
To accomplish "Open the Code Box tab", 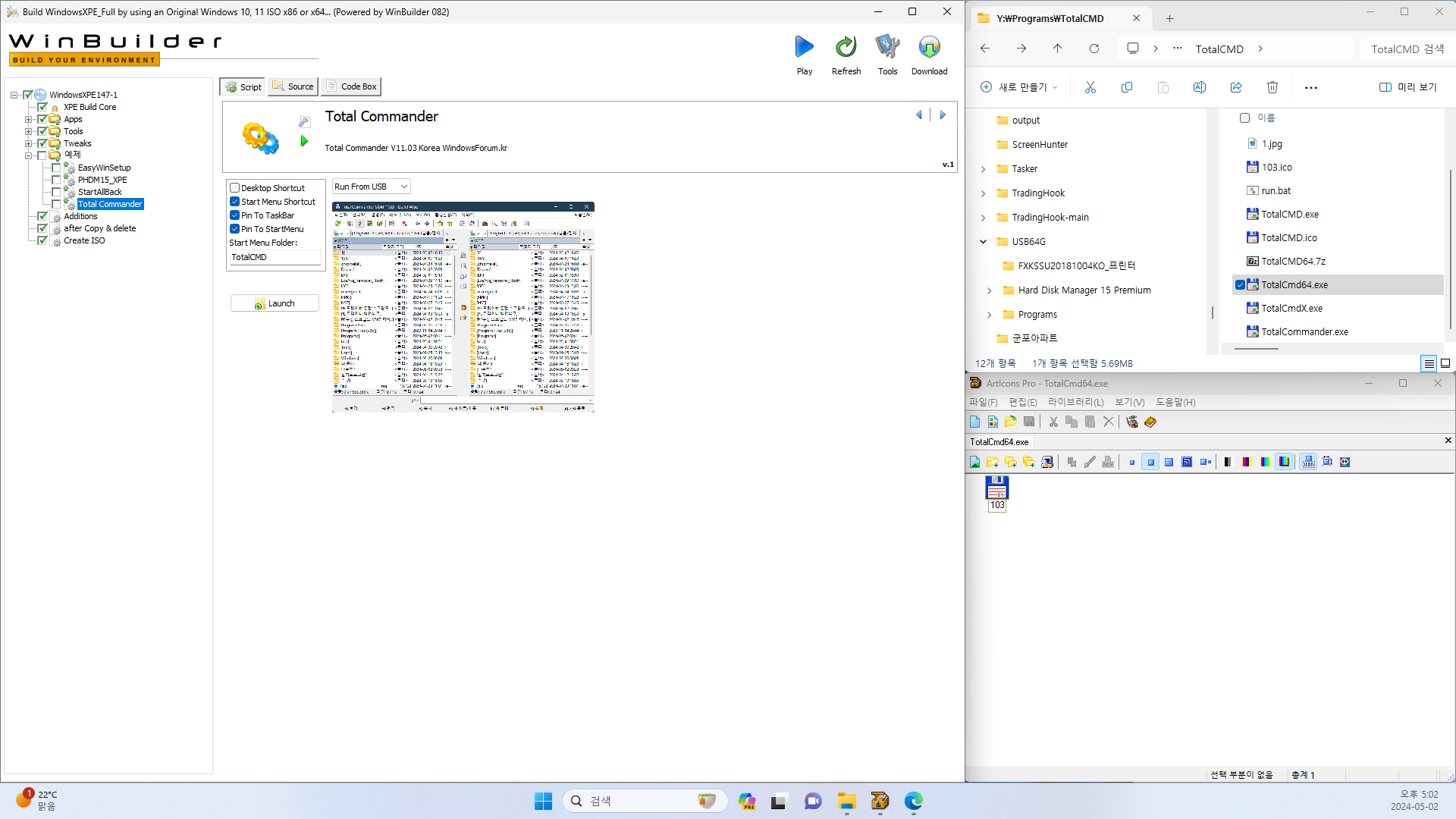I will click(351, 86).
